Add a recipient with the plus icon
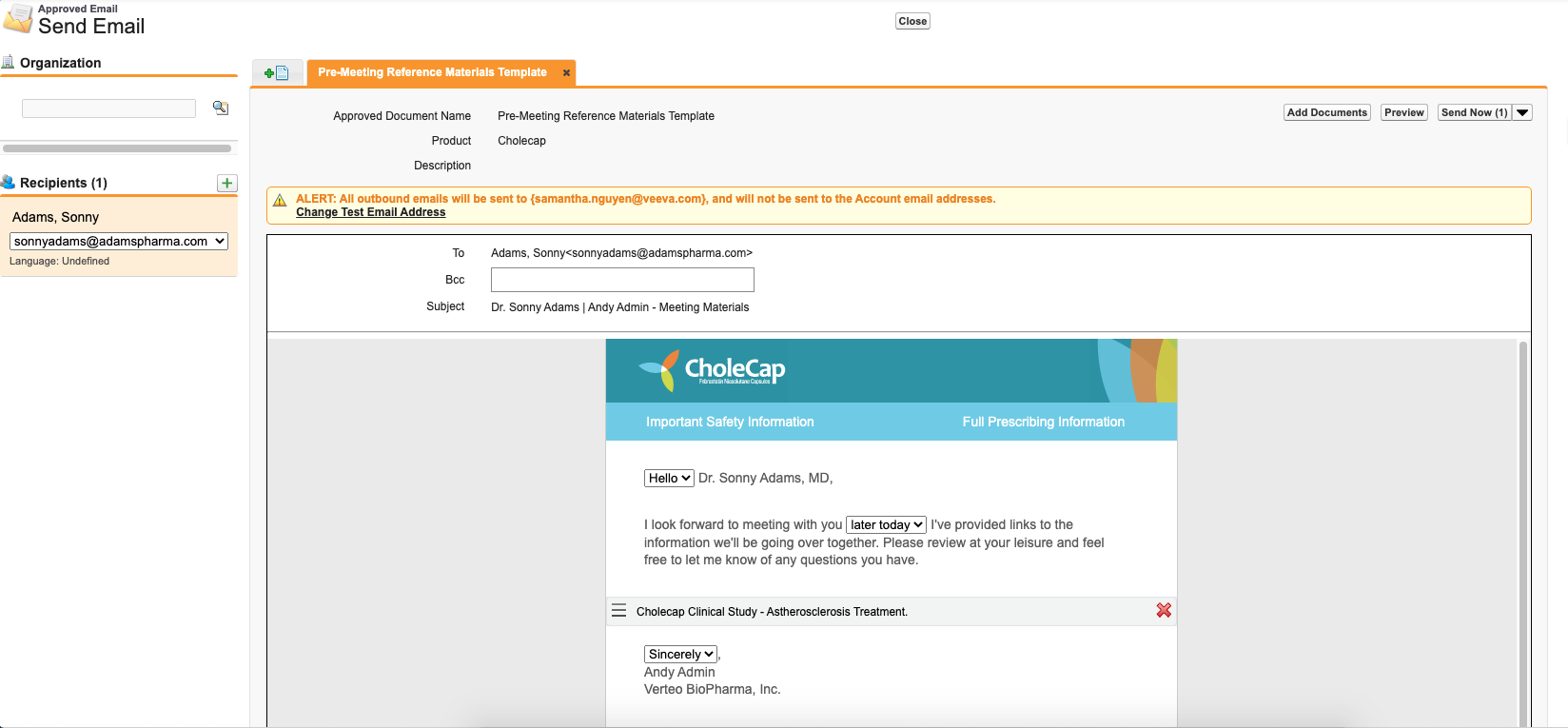 pos(227,183)
